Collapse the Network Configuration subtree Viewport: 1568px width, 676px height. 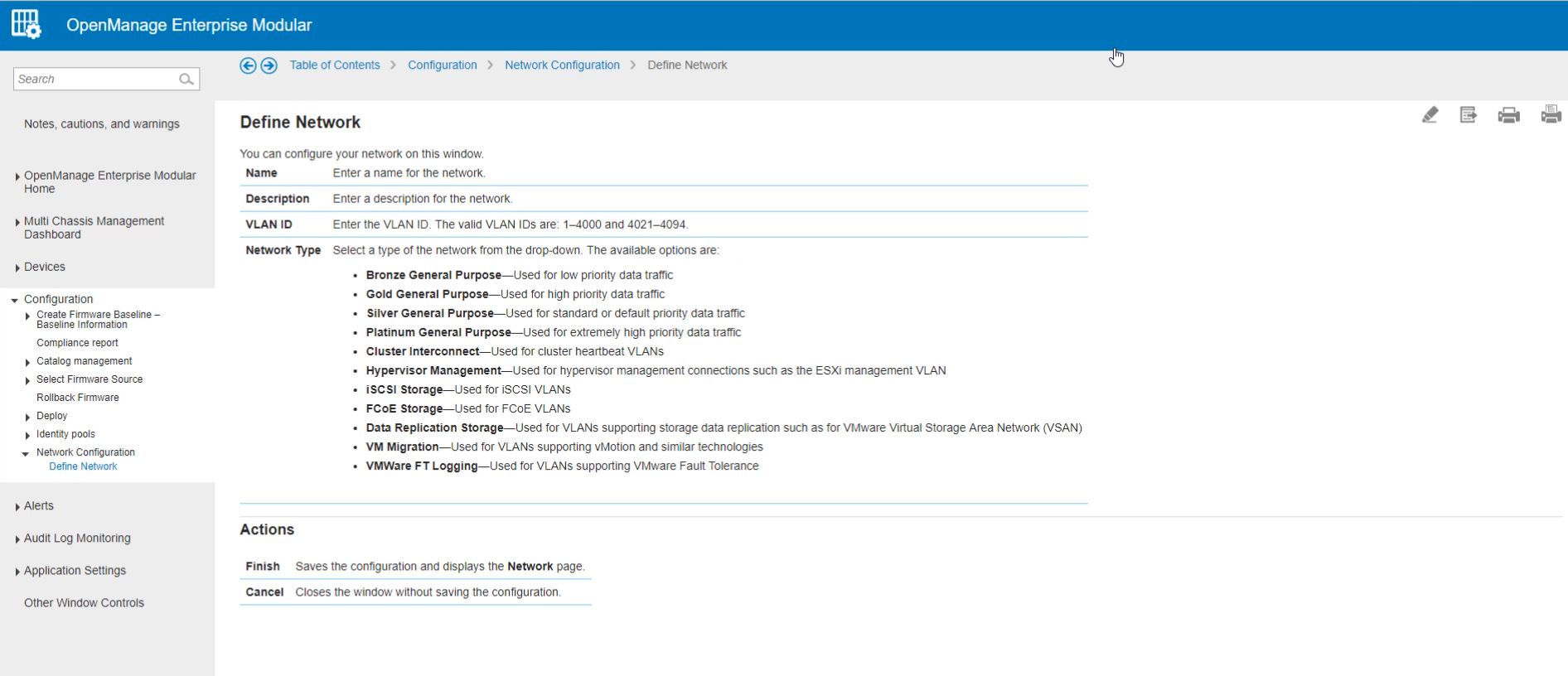click(x=26, y=453)
